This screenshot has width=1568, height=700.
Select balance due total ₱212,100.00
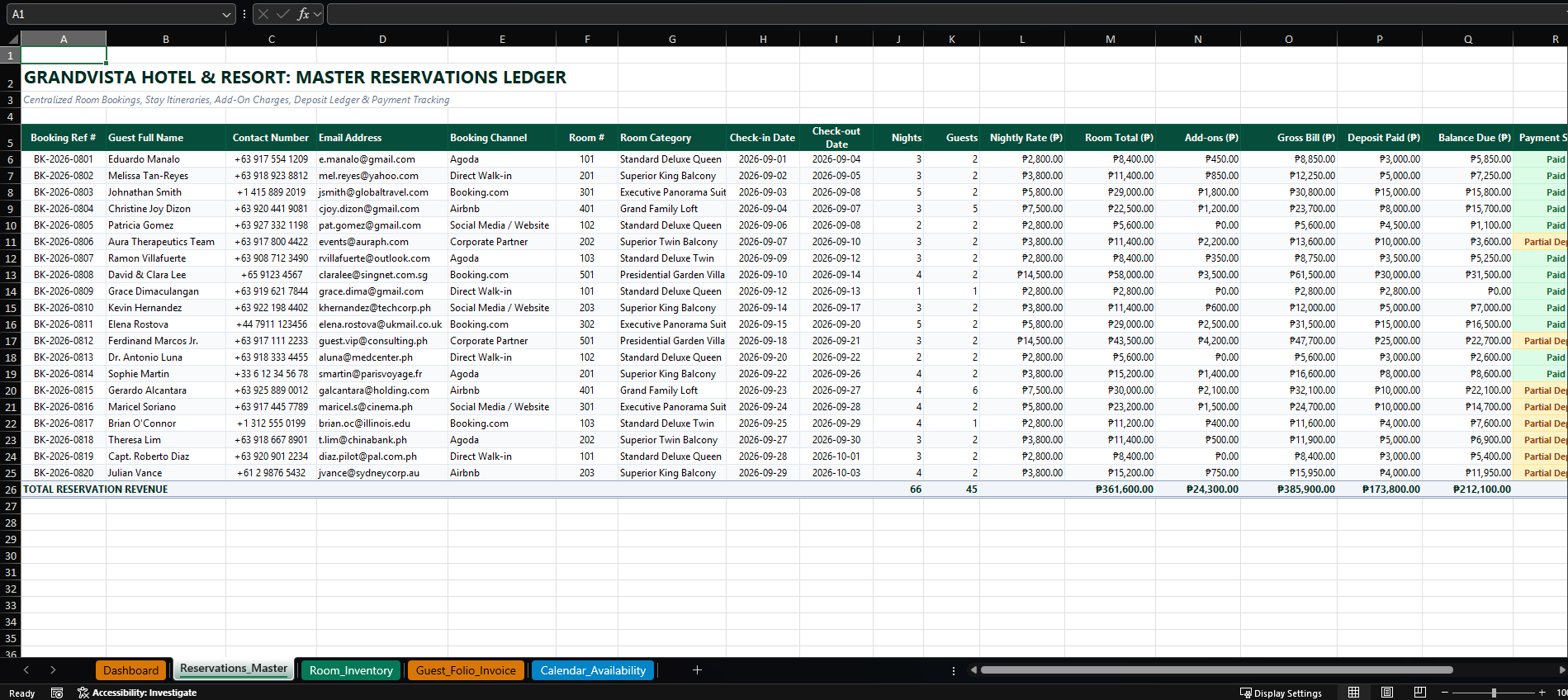click(x=1468, y=490)
